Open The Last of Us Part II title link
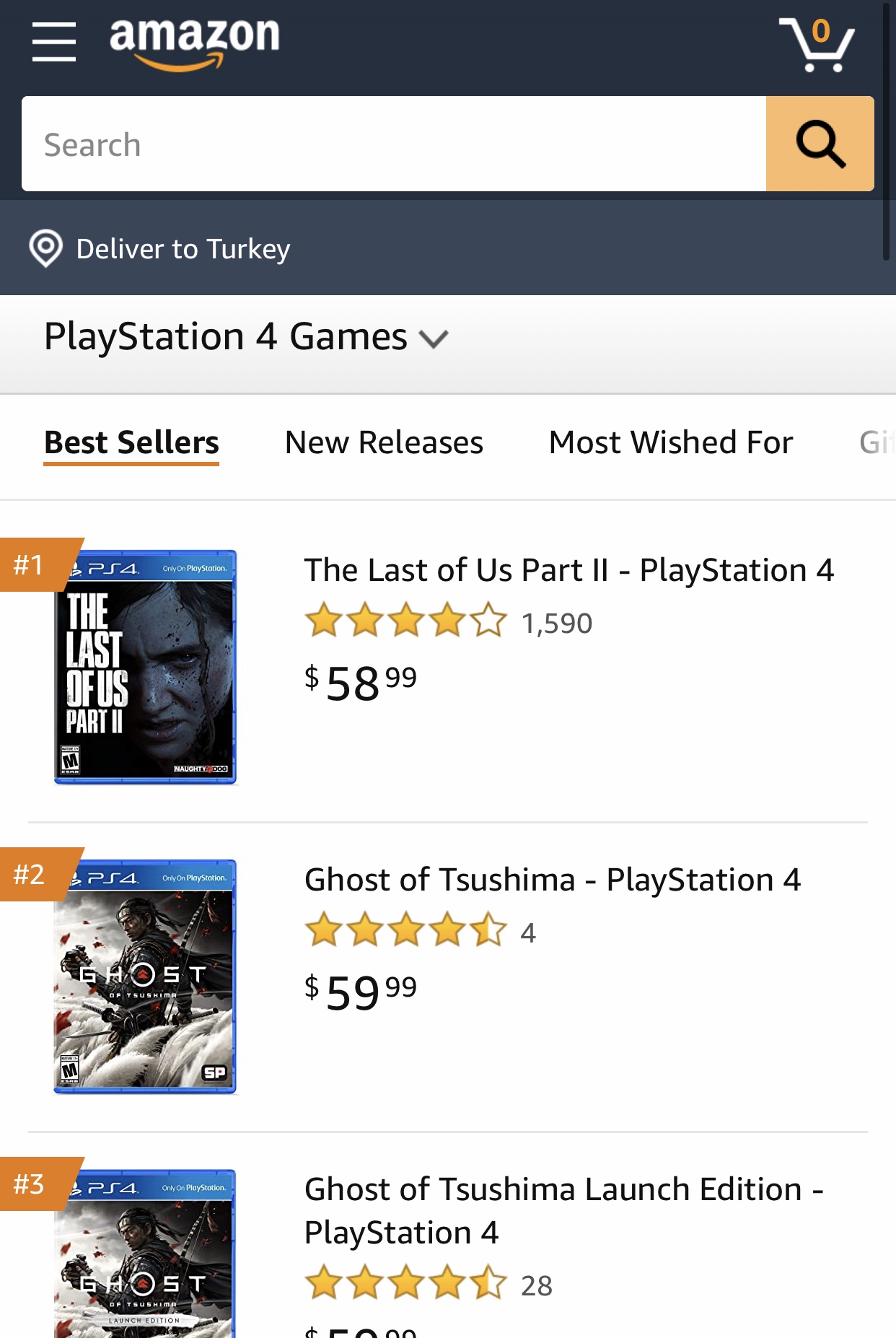The height and width of the screenshot is (1338, 896). (569, 570)
